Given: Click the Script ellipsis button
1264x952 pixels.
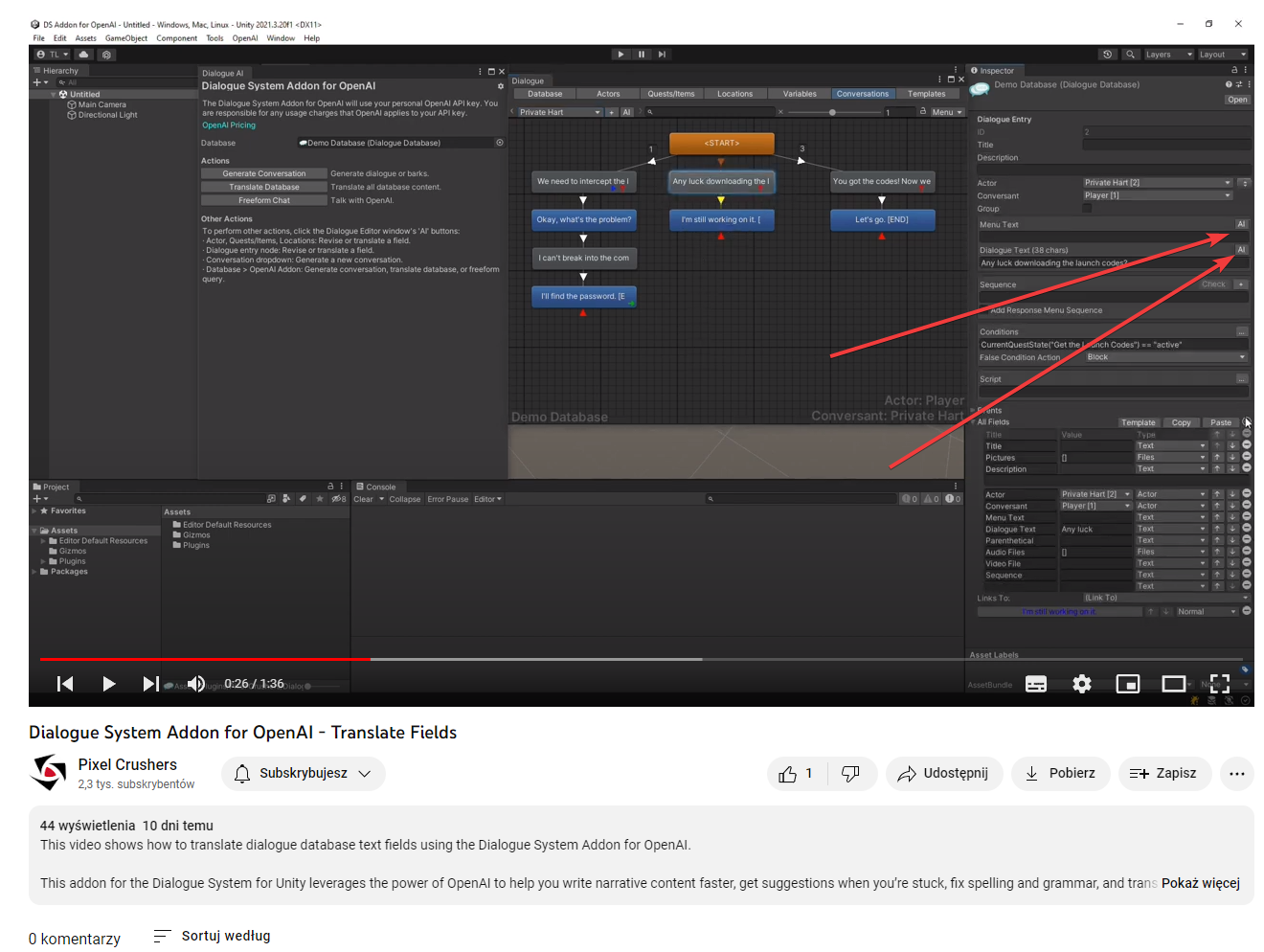Looking at the screenshot, I should coord(1242,378).
